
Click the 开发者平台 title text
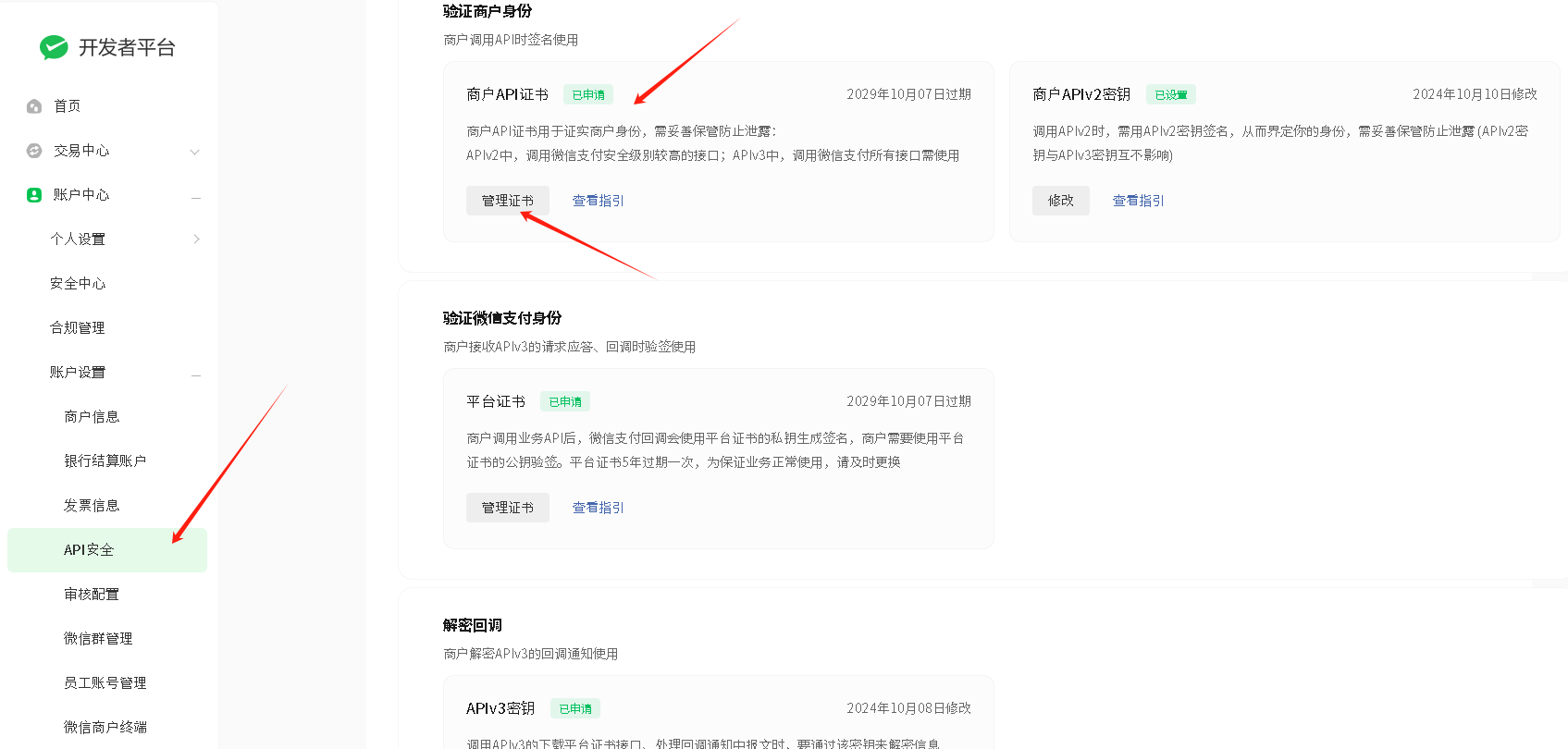(x=127, y=48)
